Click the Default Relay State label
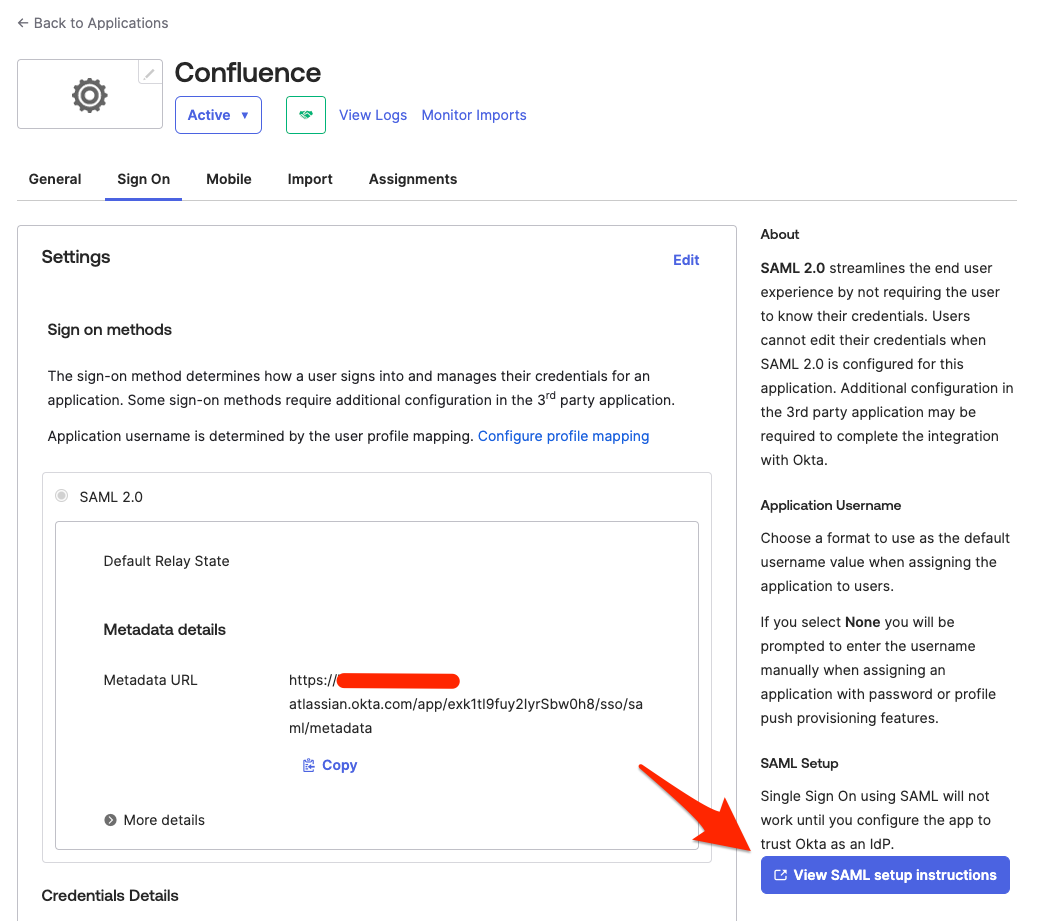The width and height of the screenshot is (1037, 921). tap(167, 561)
